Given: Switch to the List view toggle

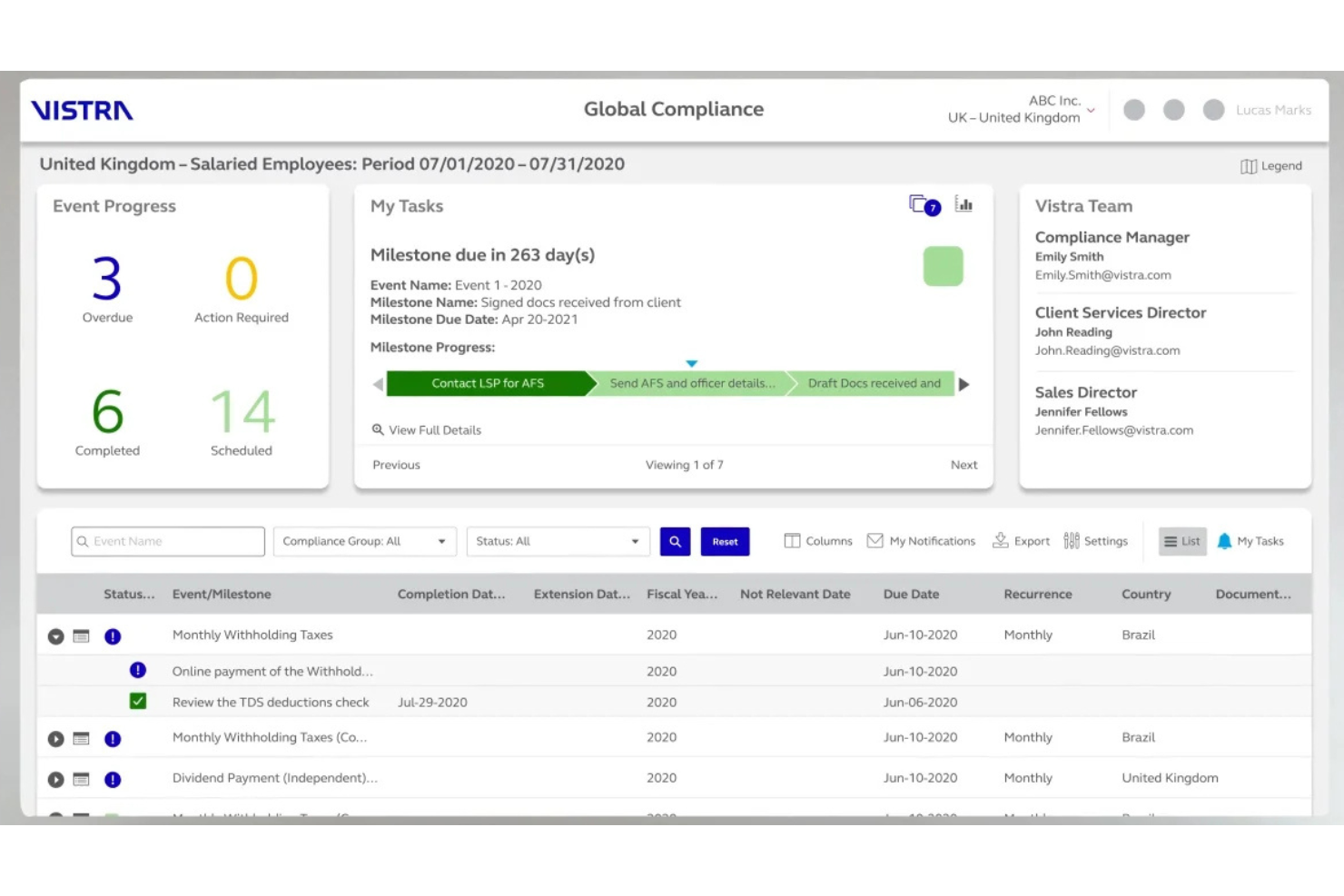Looking at the screenshot, I should coord(1182,541).
